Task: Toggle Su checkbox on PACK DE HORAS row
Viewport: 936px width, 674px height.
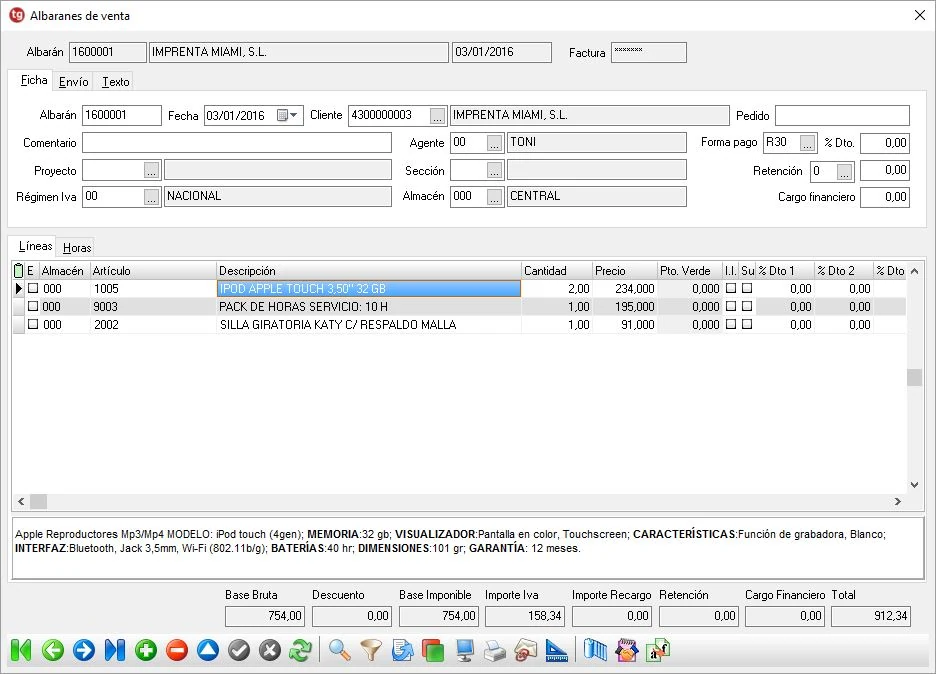Action: tap(747, 306)
